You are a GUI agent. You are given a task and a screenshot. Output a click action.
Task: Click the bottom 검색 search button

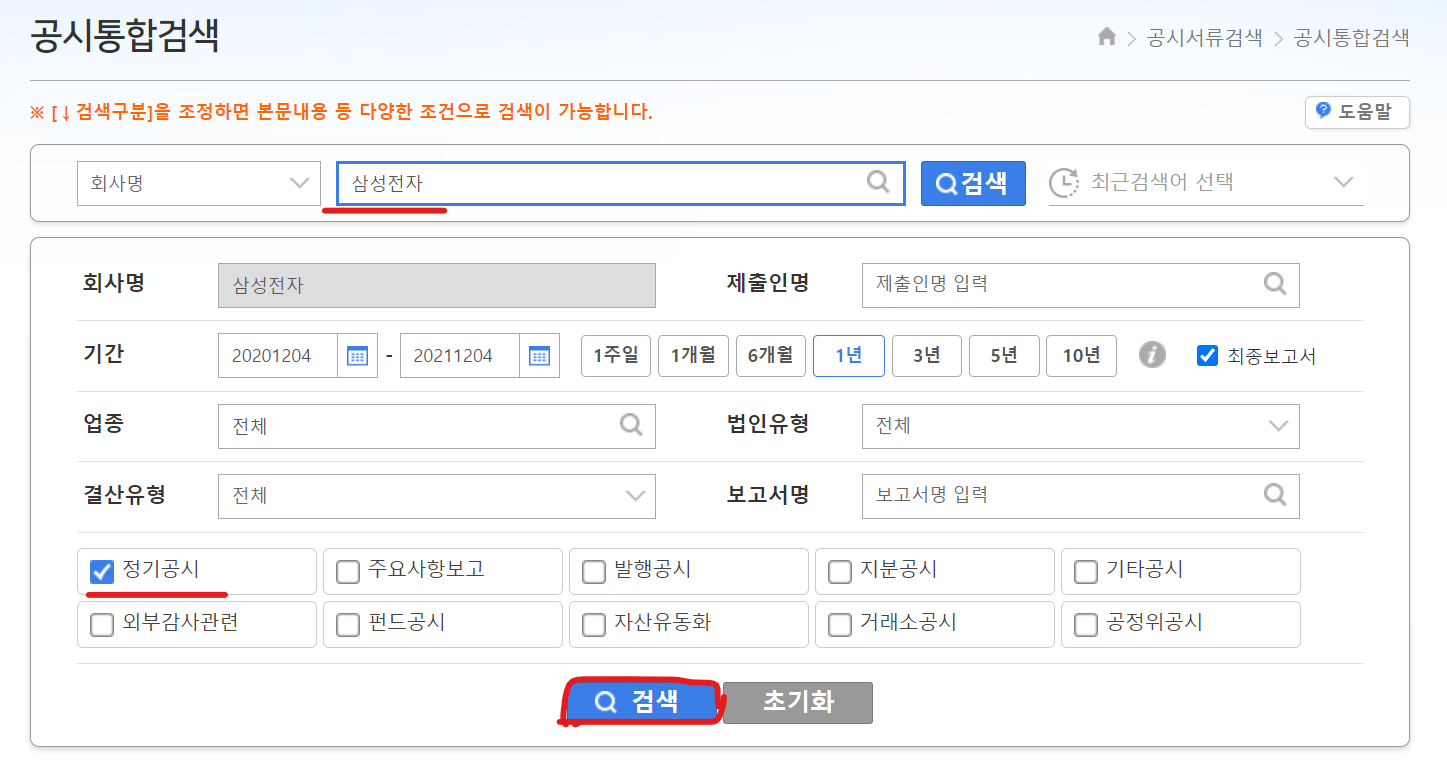click(642, 702)
